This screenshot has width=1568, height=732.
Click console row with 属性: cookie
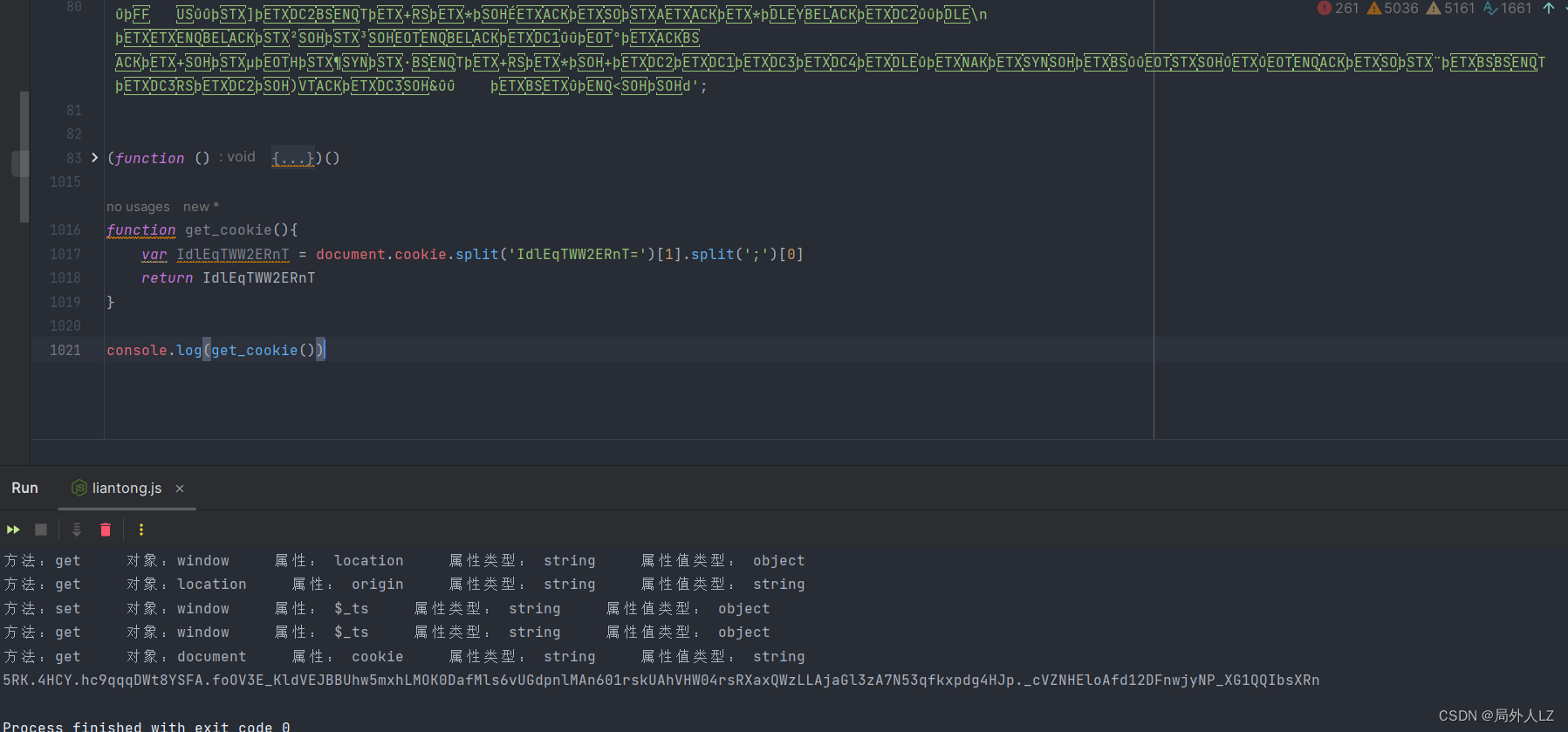point(404,657)
